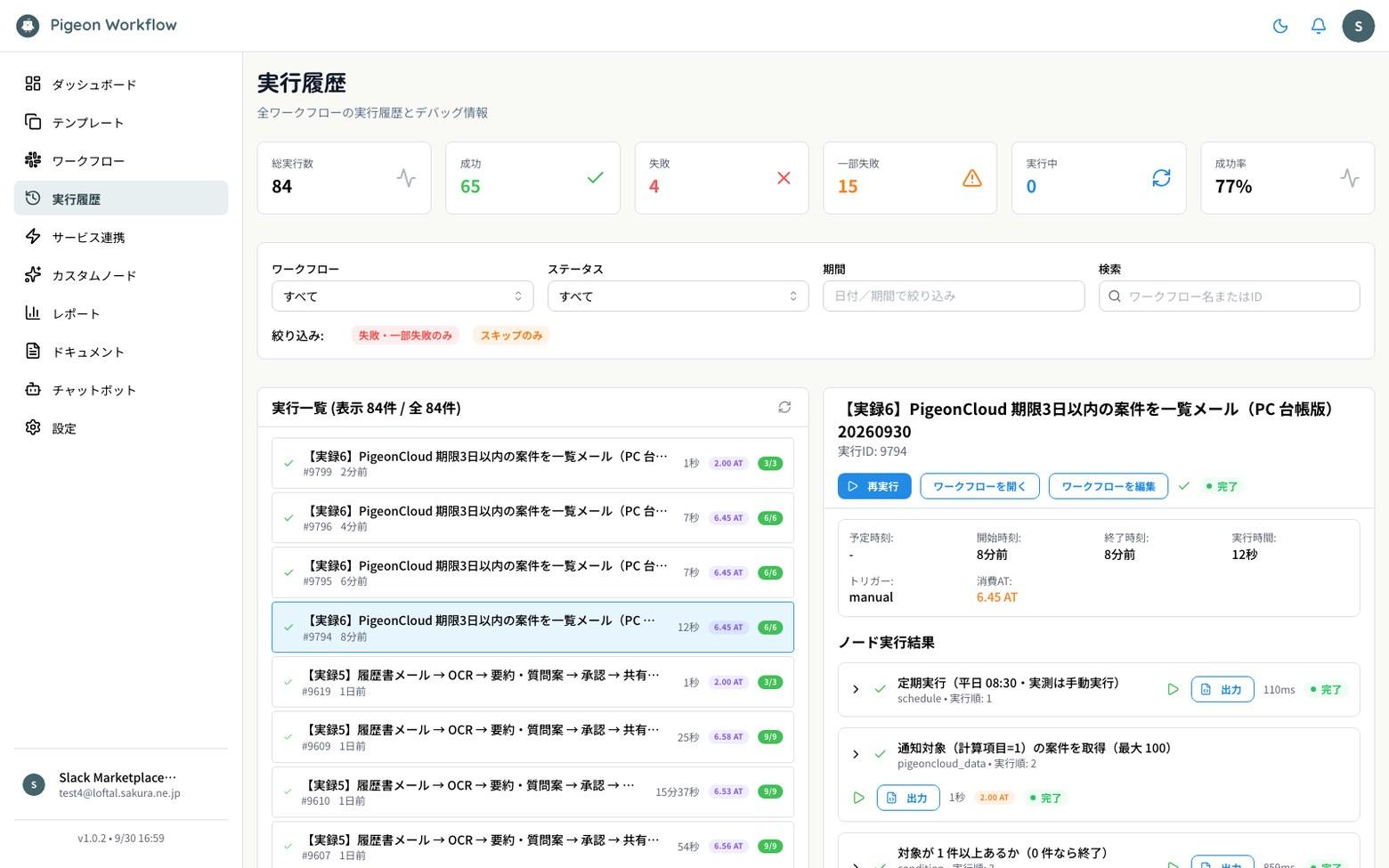Click the search magnifier icon
1389x868 pixels.
(x=1114, y=296)
